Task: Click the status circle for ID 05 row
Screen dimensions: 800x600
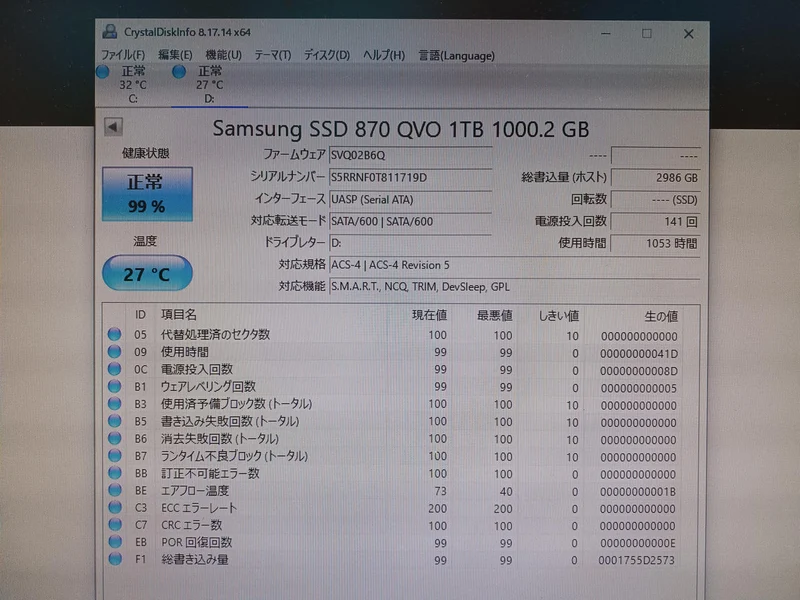Action: tap(114, 334)
